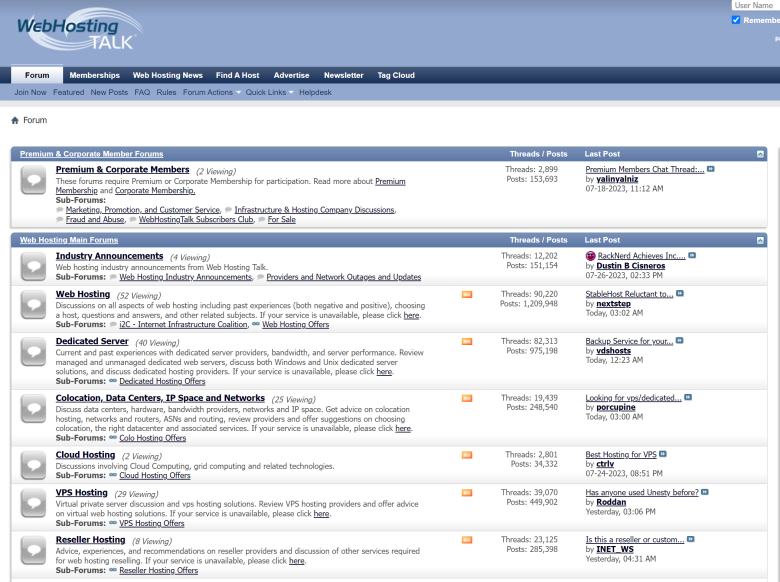Open the Premium Membership link in description
Image resolution: width=780 pixels, height=582 pixels.
coord(230,186)
